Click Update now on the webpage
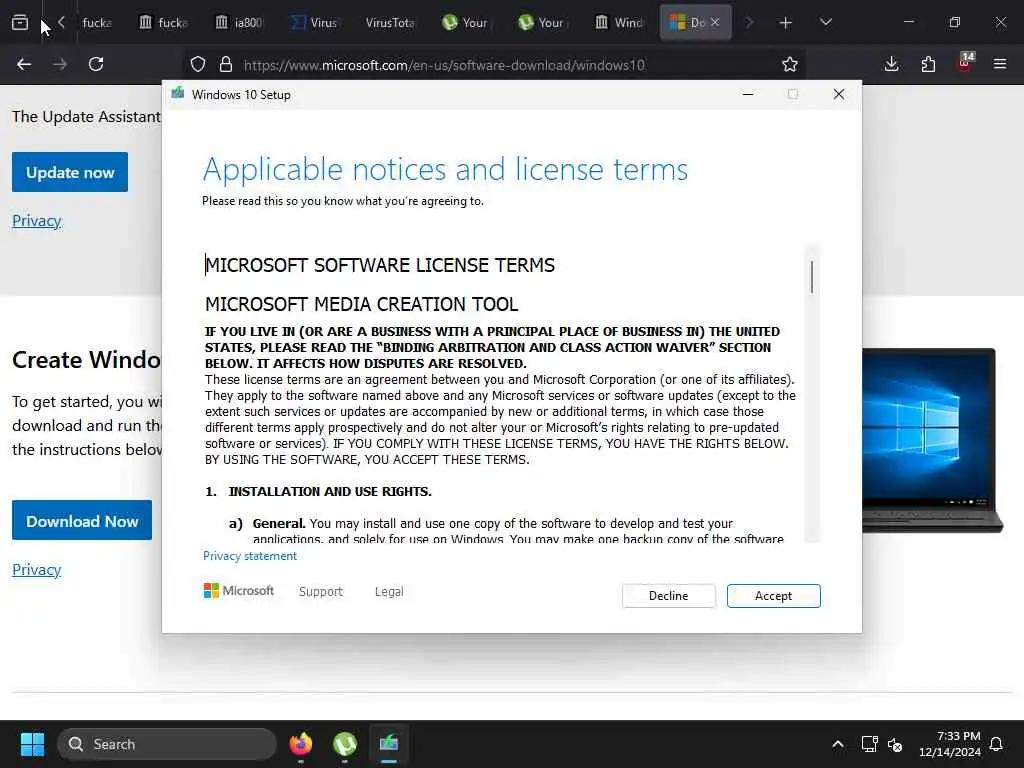Screen dimensions: 1024x768 (x=70, y=172)
